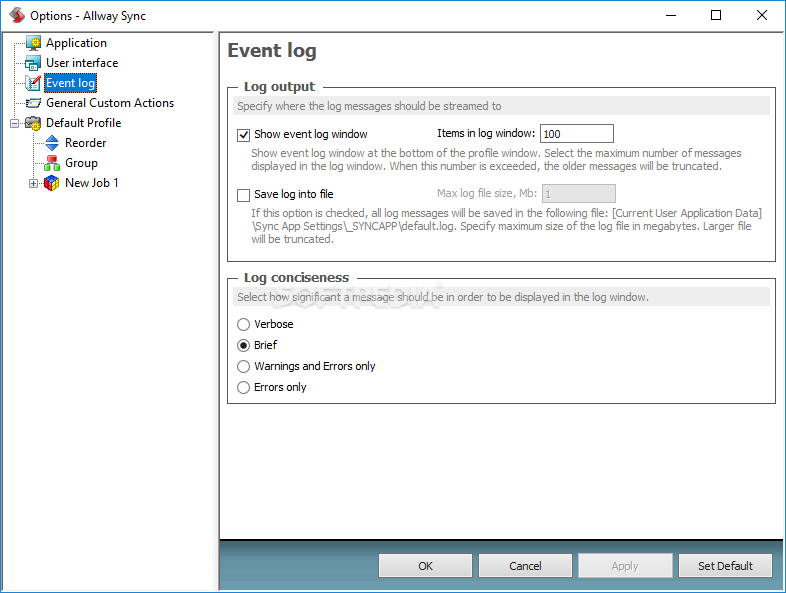Select the Errors only option
The image size is (786, 593).
pos(244,388)
